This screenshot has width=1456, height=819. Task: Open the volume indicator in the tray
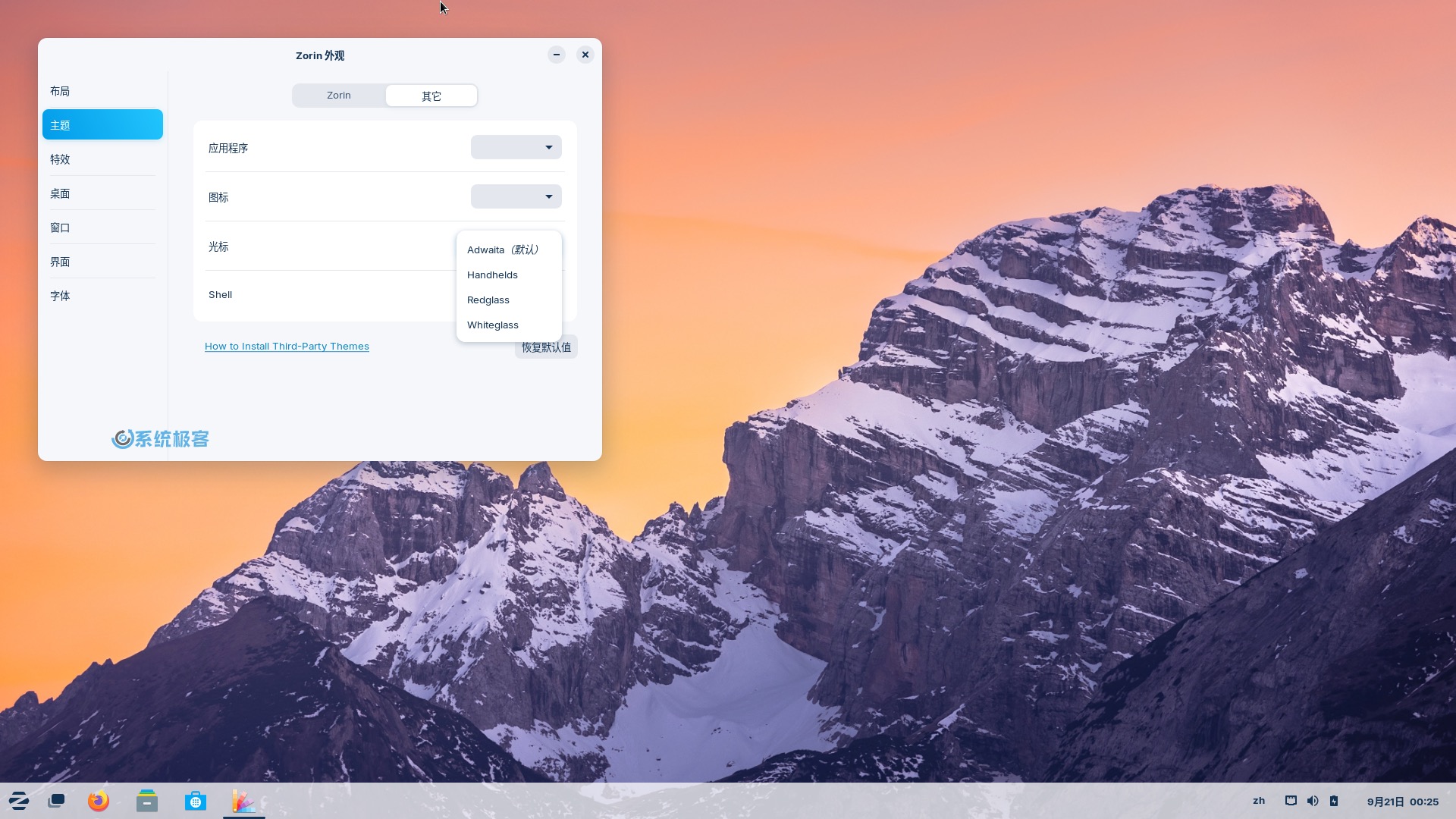[1313, 801]
